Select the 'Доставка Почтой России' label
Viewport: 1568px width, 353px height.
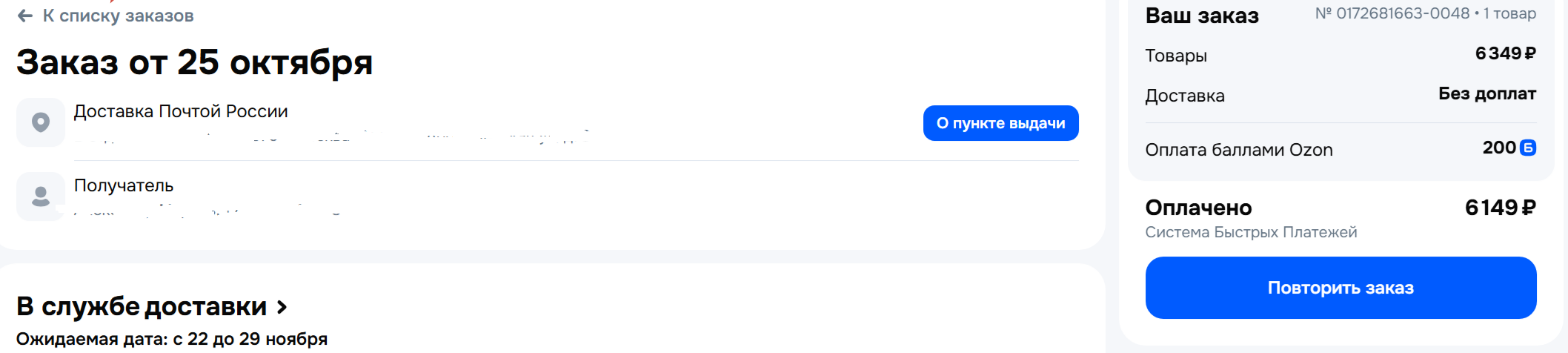tap(181, 111)
